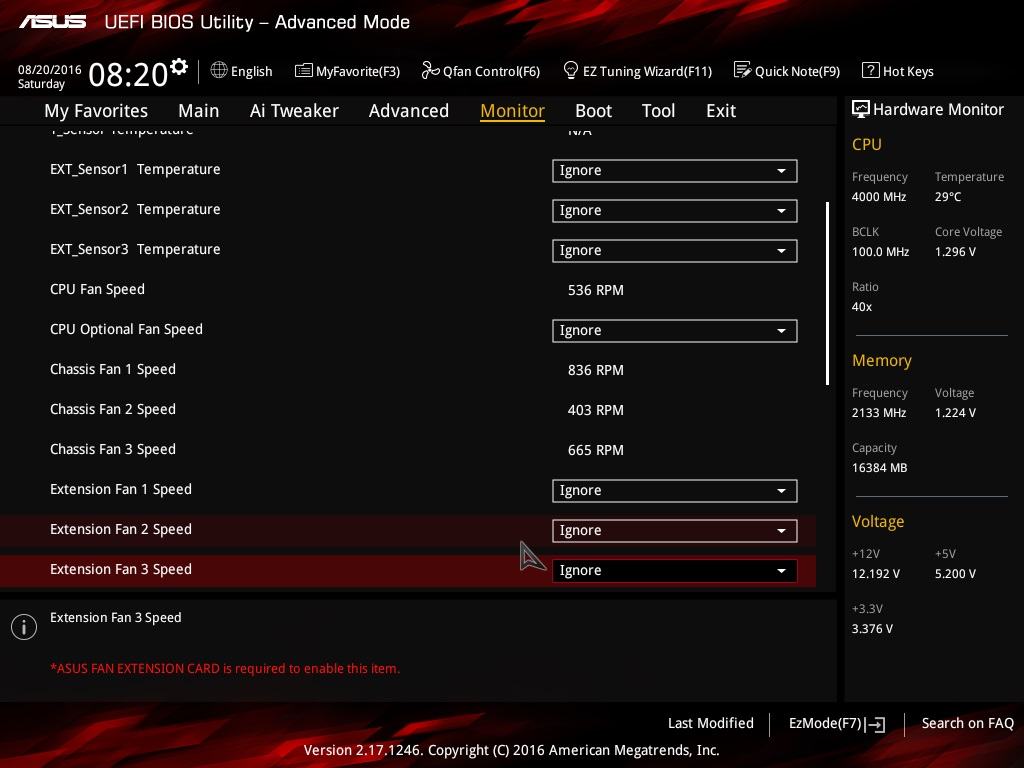1024x768 pixels.
Task: Click the CPU Optional Fan Speed label
Action: pyautogui.click(x=126, y=330)
